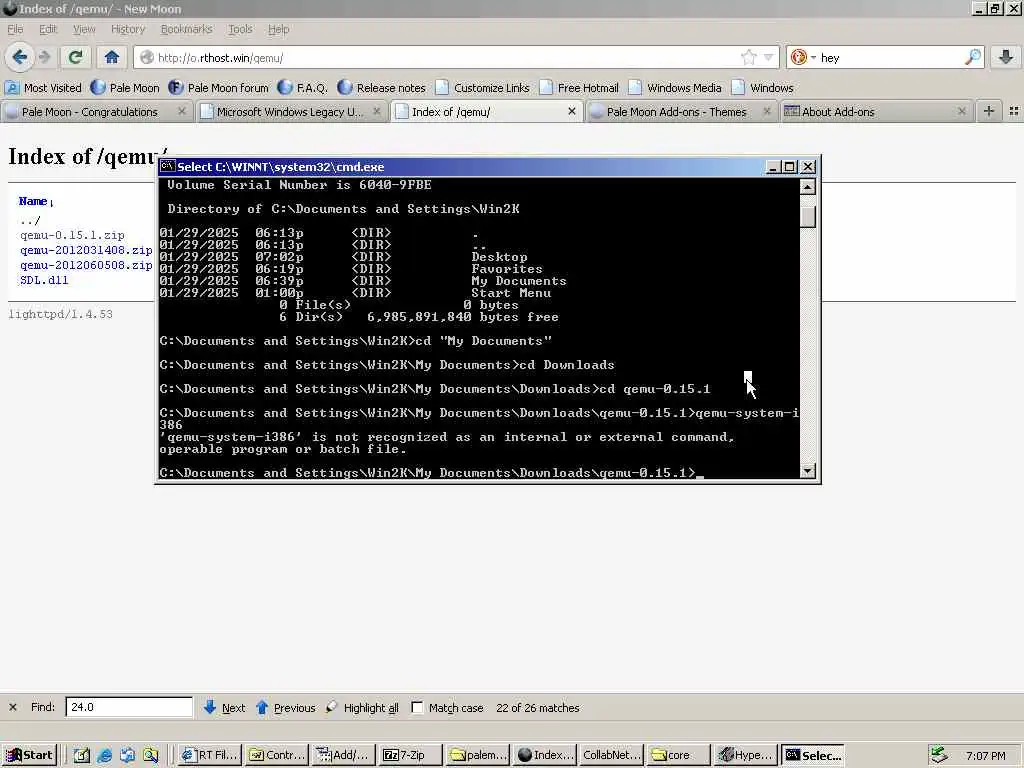Switch to HyperTerminal taskbar button
1024x768 pixels.
[x=745, y=755]
